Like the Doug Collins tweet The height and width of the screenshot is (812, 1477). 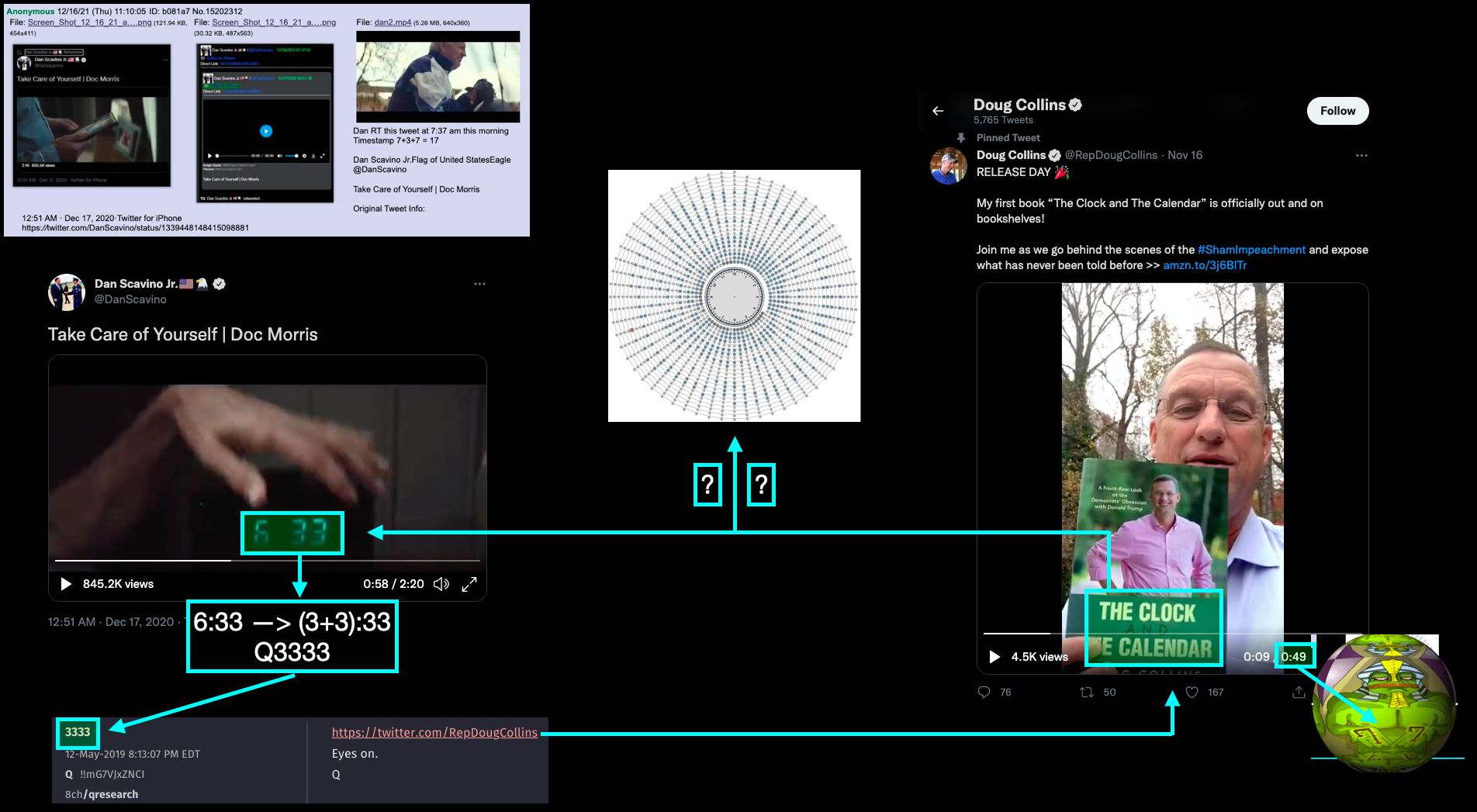click(x=1192, y=692)
